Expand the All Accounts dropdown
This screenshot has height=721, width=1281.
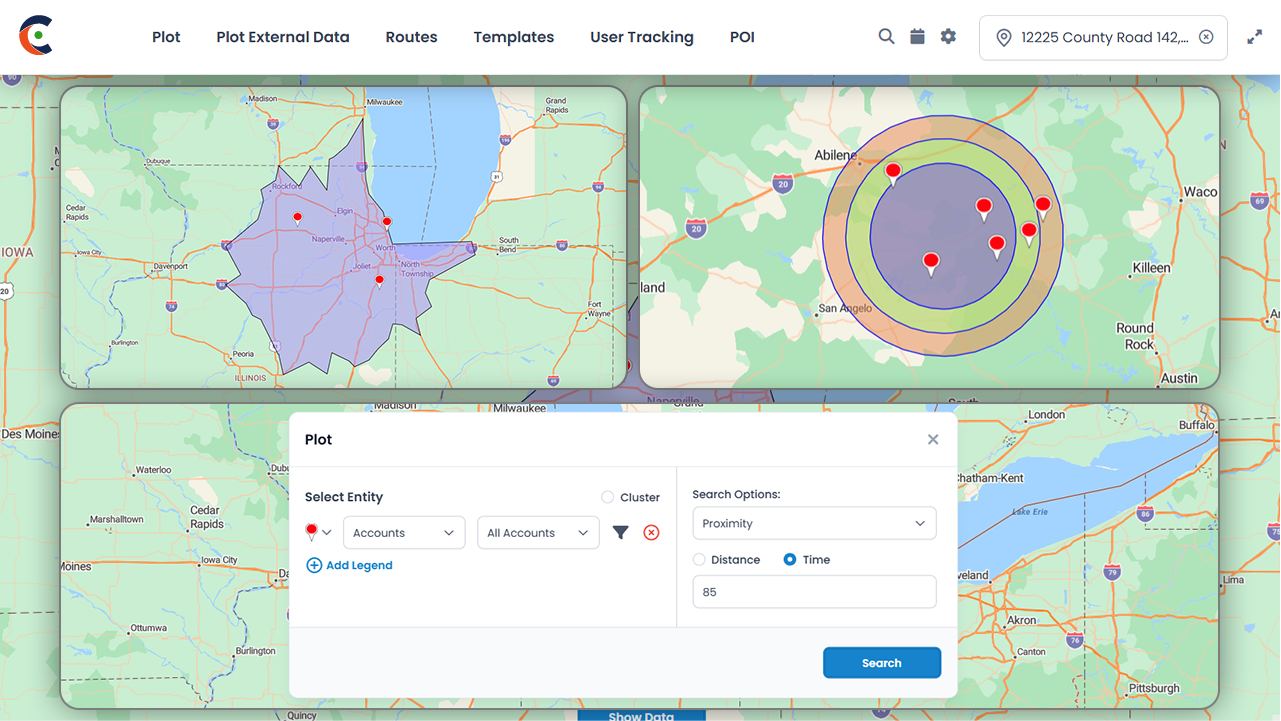(538, 533)
